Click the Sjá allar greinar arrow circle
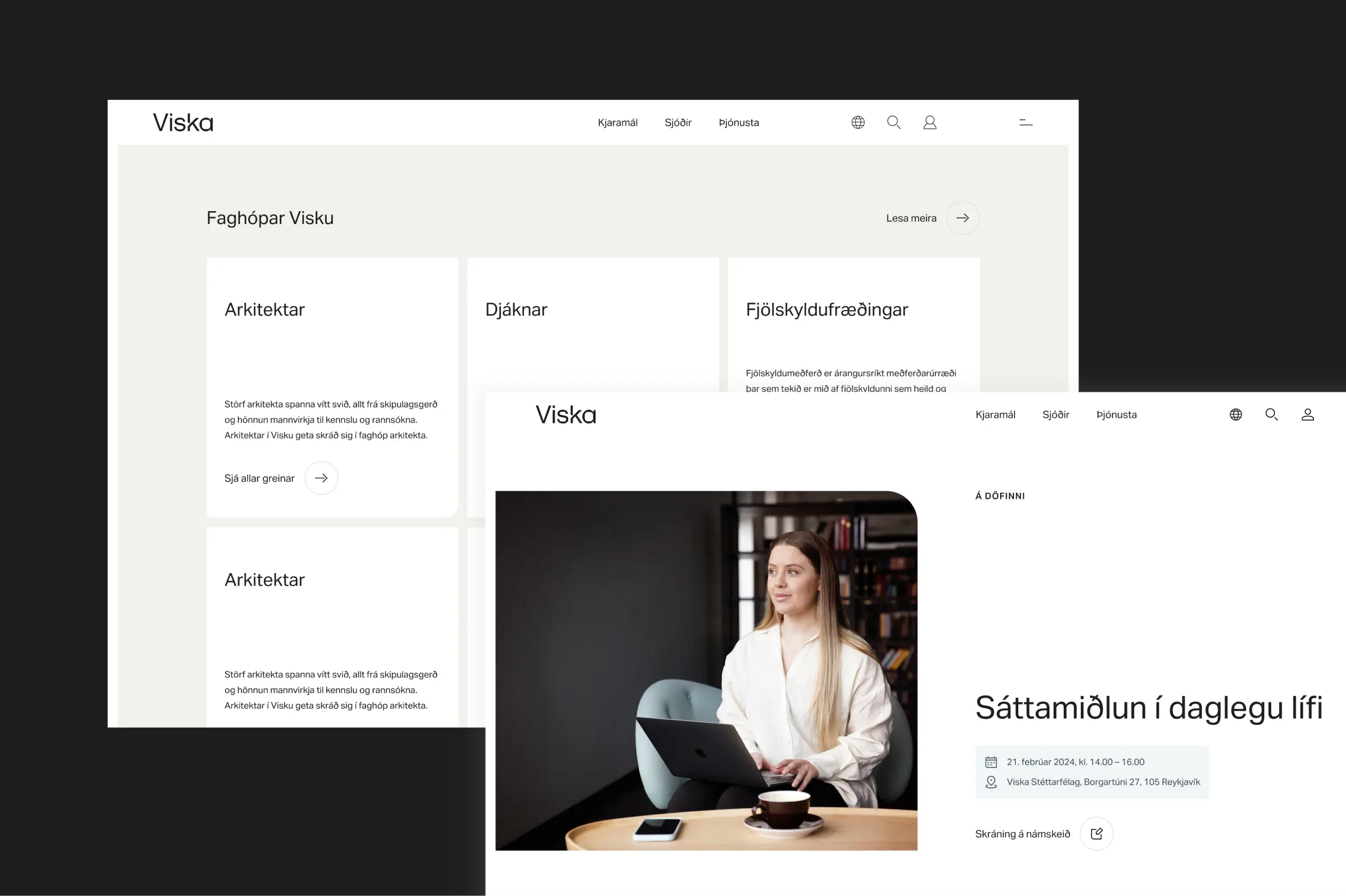This screenshot has height=896, width=1346. click(x=321, y=478)
